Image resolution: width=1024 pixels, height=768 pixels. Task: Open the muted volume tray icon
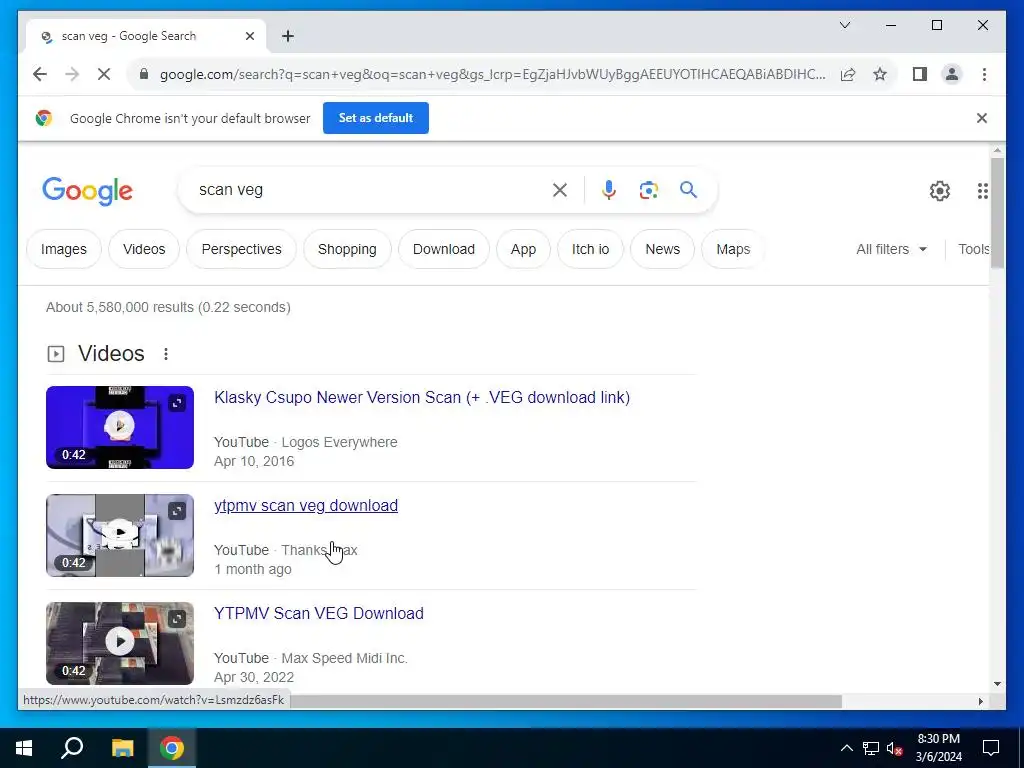[895, 748]
